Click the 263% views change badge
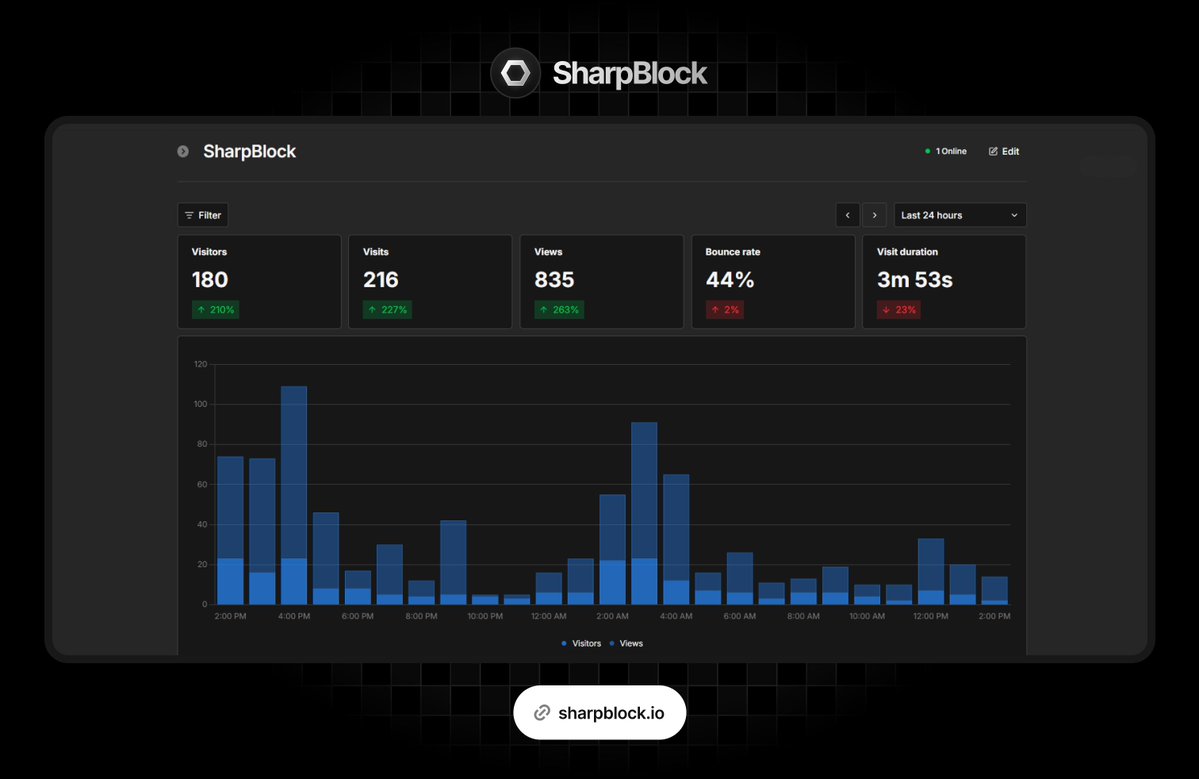This screenshot has height=779, width=1199. [x=559, y=310]
